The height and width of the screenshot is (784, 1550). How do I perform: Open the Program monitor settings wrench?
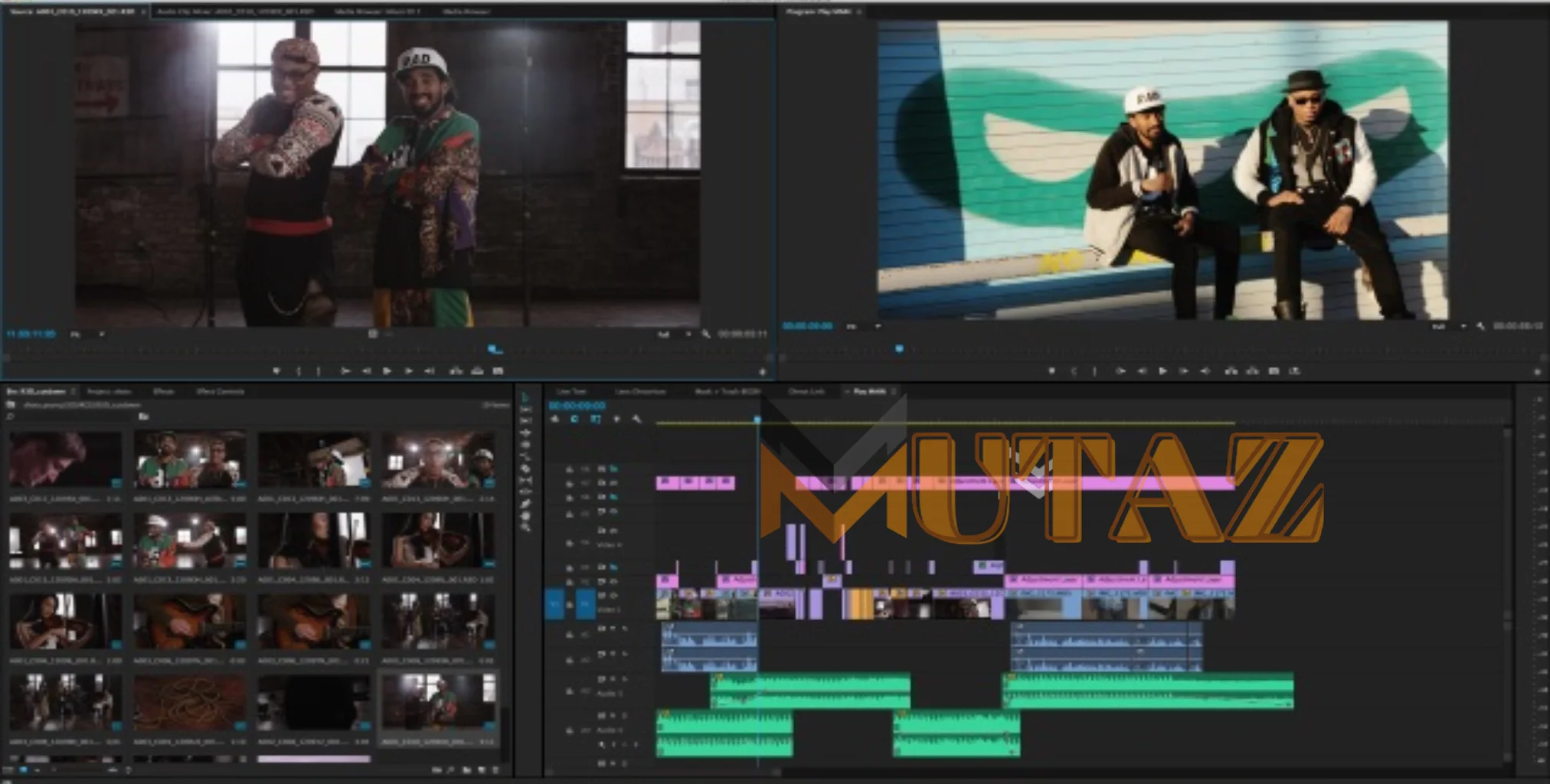pos(1480,326)
